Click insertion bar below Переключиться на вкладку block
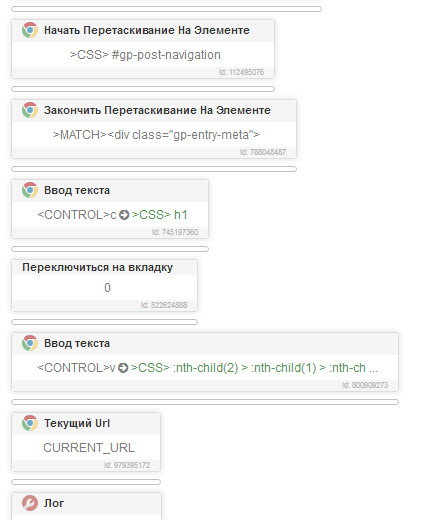This screenshot has width=433, height=520. click(x=104, y=322)
